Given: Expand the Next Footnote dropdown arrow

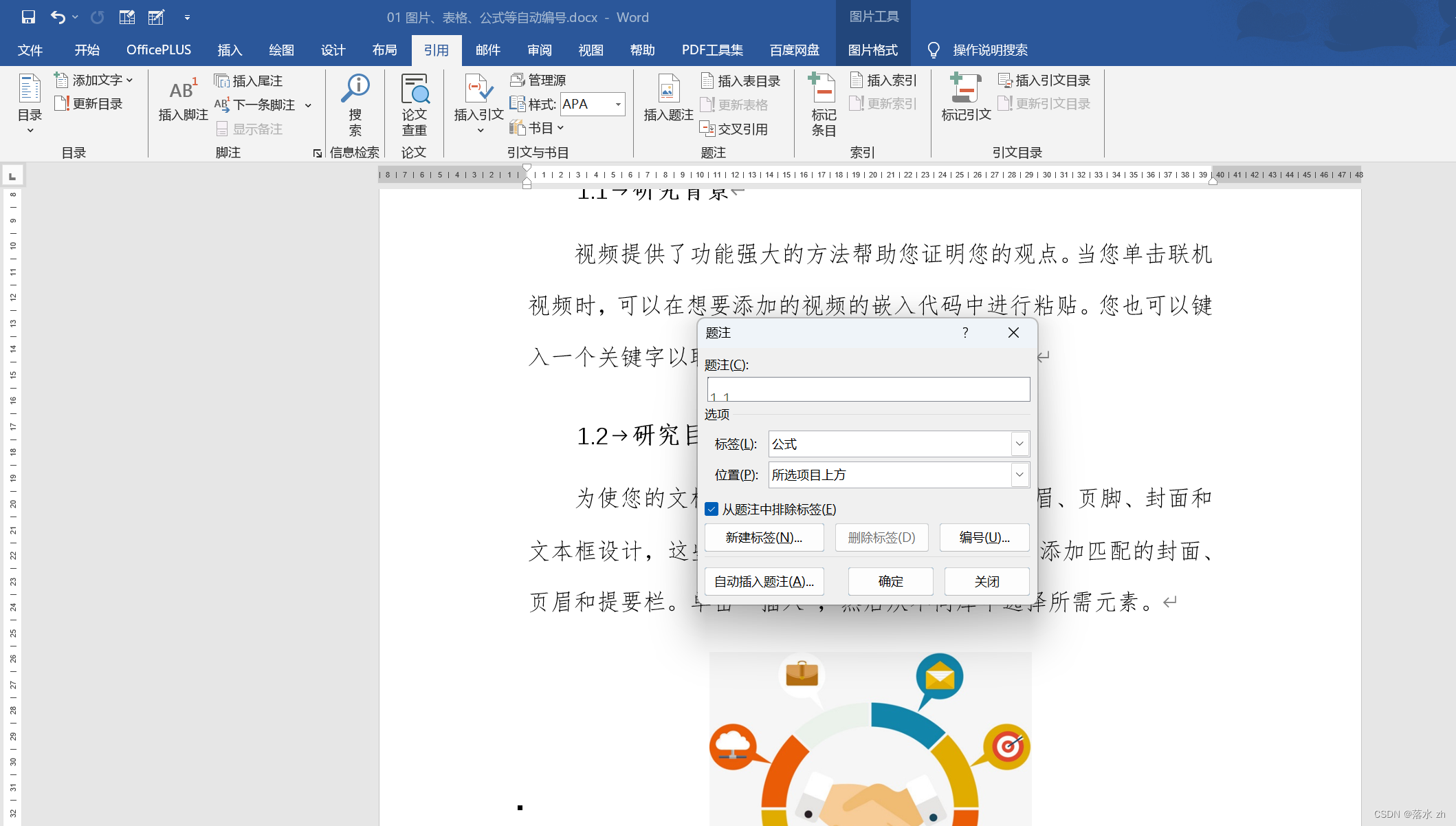Looking at the screenshot, I should (x=308, y=105).
